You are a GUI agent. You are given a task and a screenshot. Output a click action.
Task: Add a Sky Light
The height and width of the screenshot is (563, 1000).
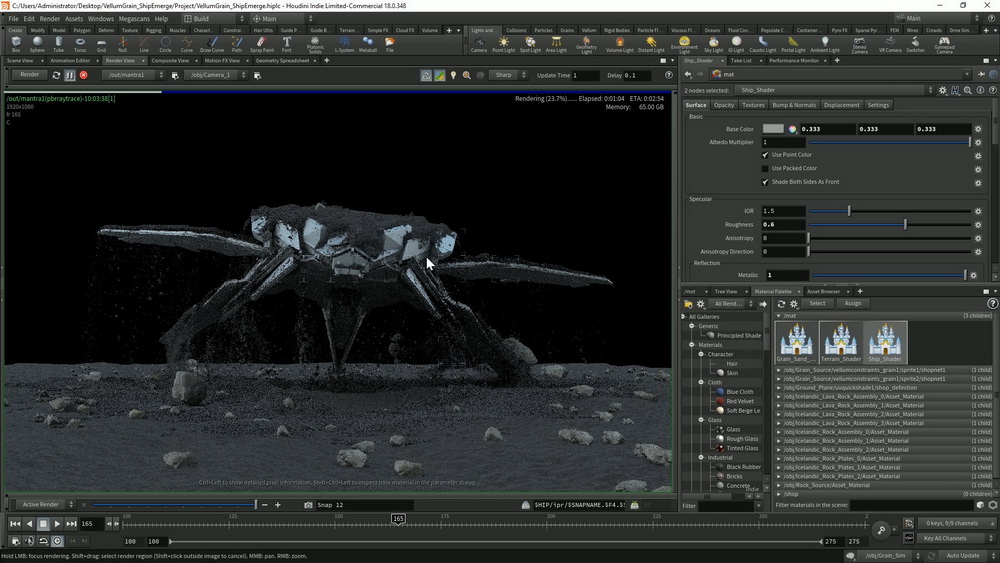[x=714, y=44]
